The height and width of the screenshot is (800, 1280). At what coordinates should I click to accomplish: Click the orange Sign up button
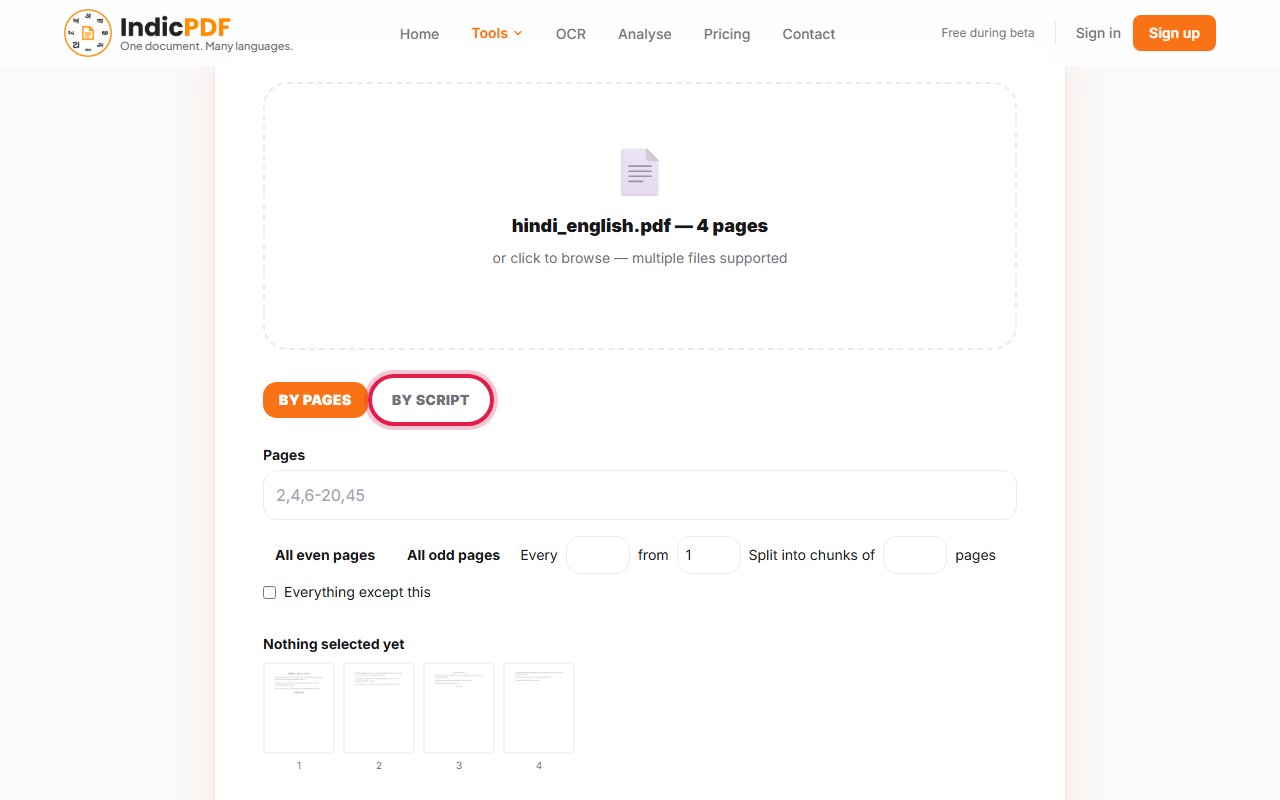point(1174,33)
